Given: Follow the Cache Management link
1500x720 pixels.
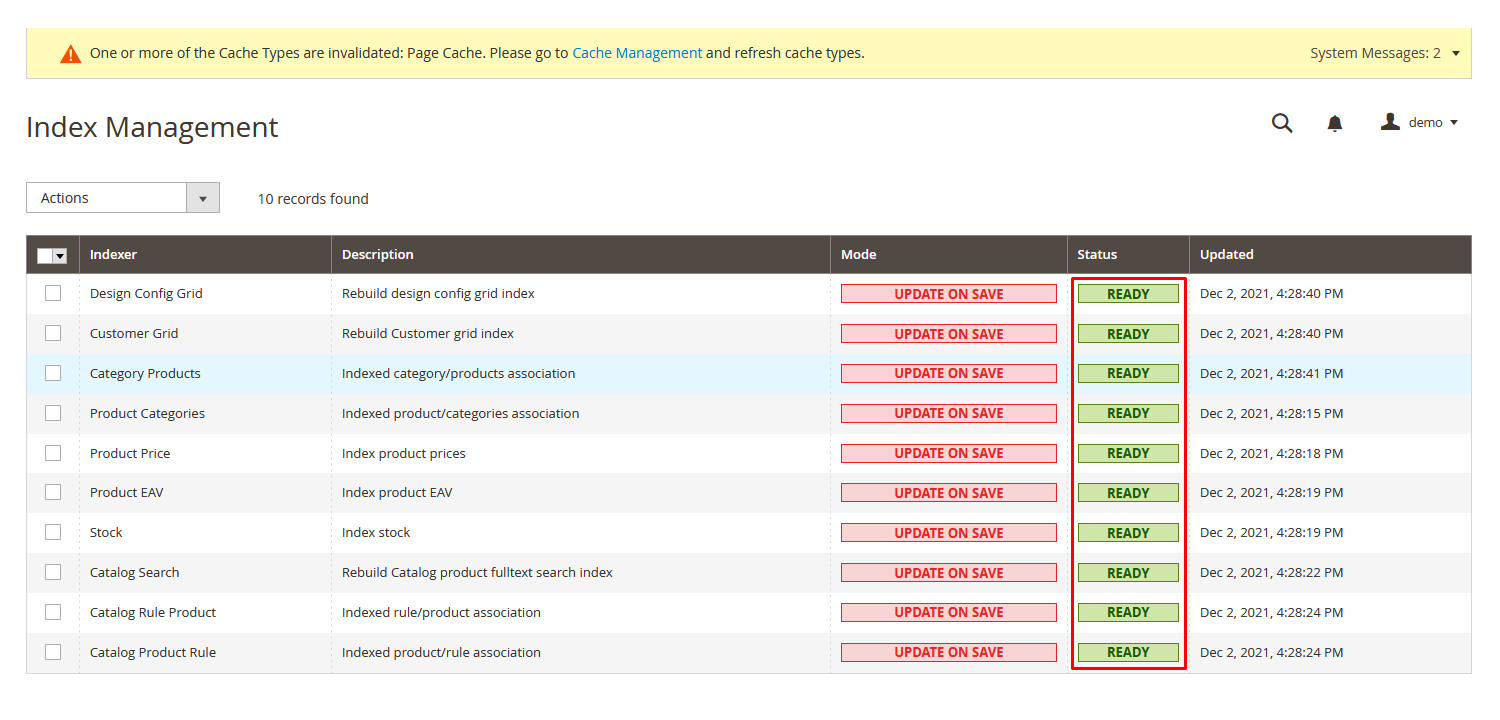Looking at the screenshot, I should [637, 53].
